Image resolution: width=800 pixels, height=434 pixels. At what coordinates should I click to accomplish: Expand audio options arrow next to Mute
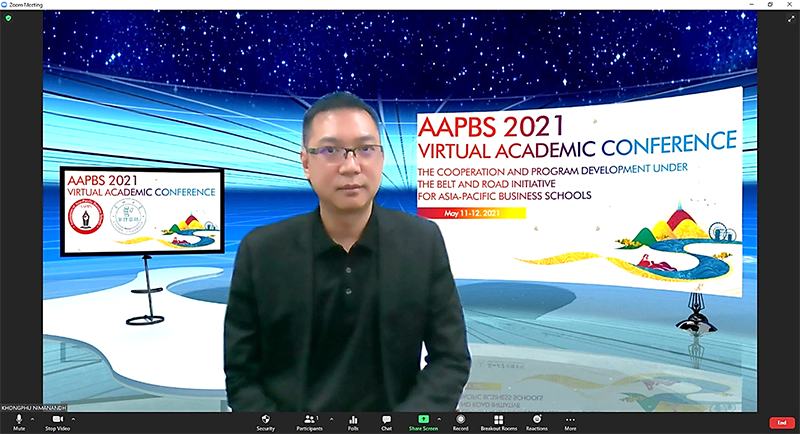coord(33,419)
